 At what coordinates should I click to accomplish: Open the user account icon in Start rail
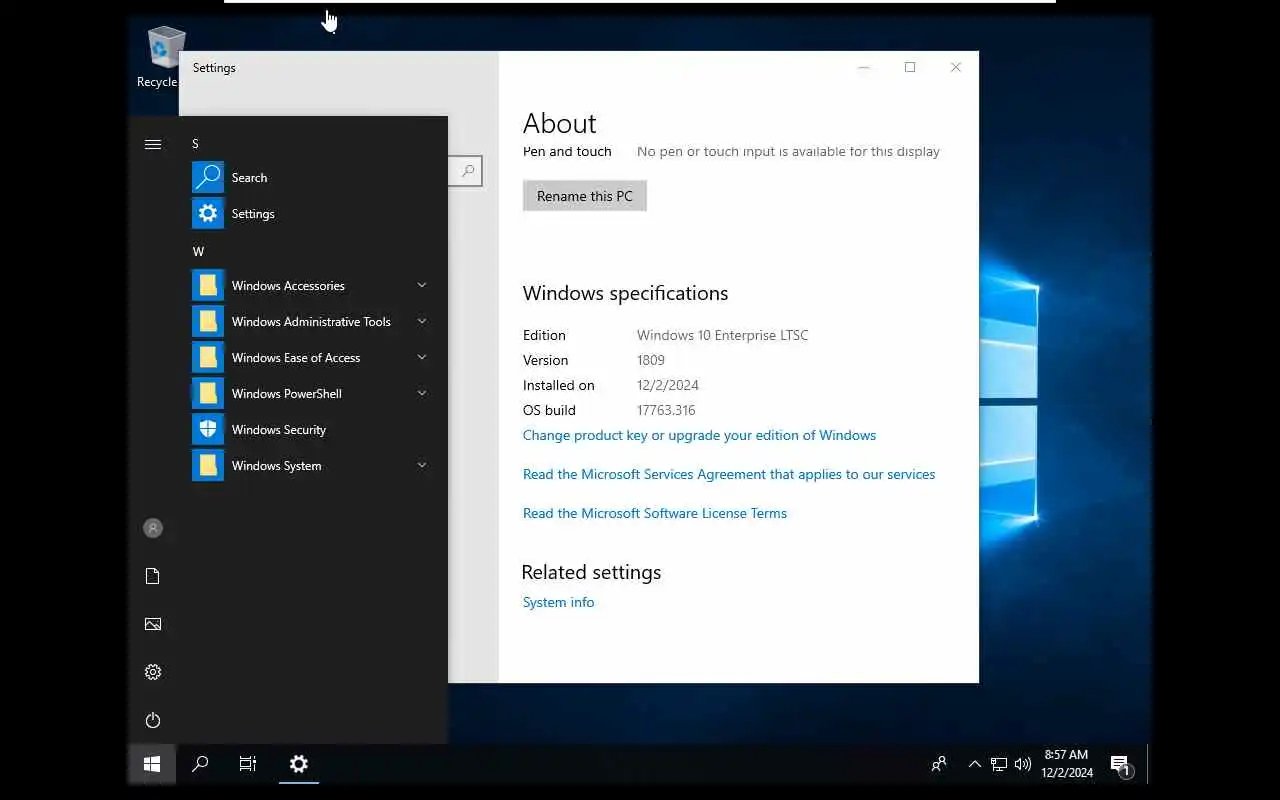(153, 528)
